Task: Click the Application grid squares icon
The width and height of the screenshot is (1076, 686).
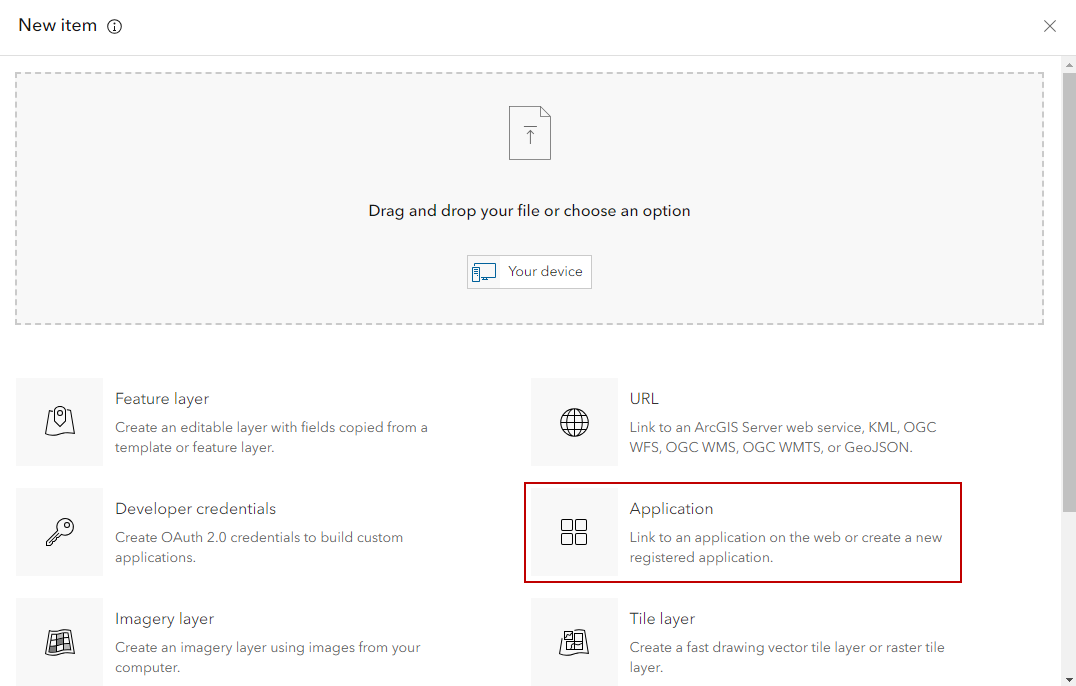Action: click(x=574, y=532)
